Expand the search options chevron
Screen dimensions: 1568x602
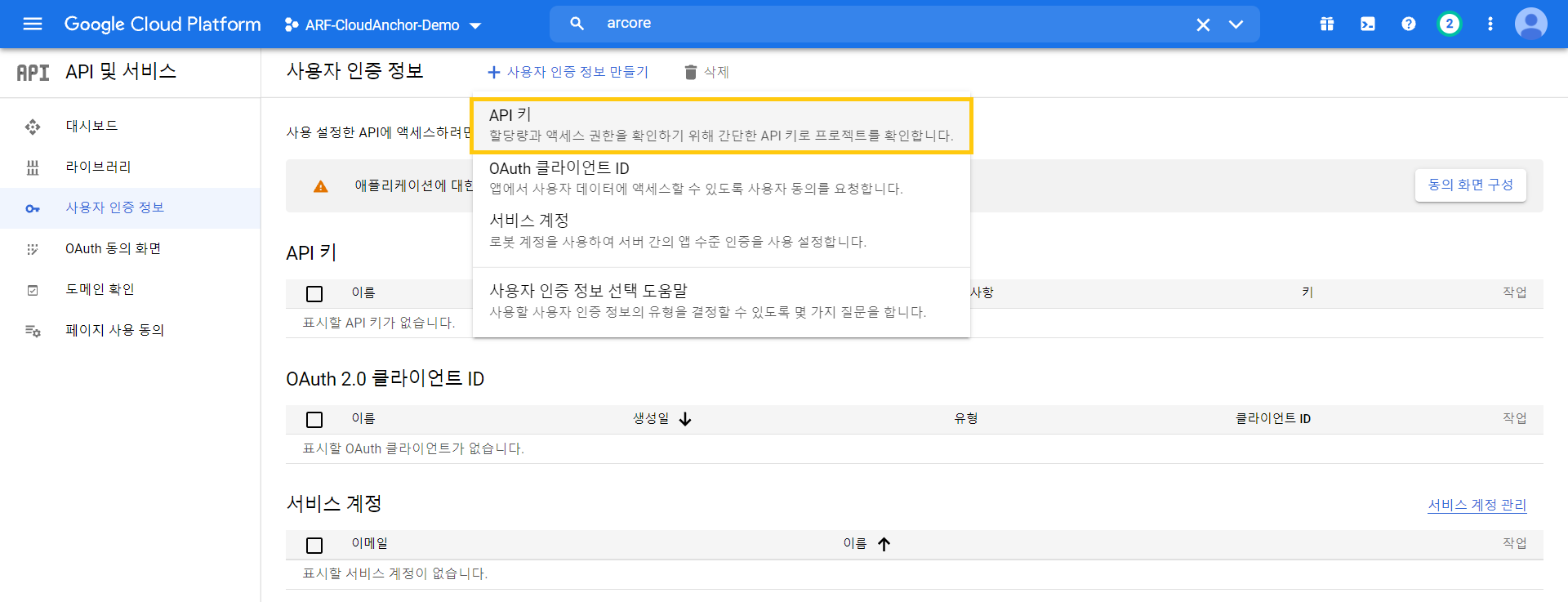tap(1236, 25)
